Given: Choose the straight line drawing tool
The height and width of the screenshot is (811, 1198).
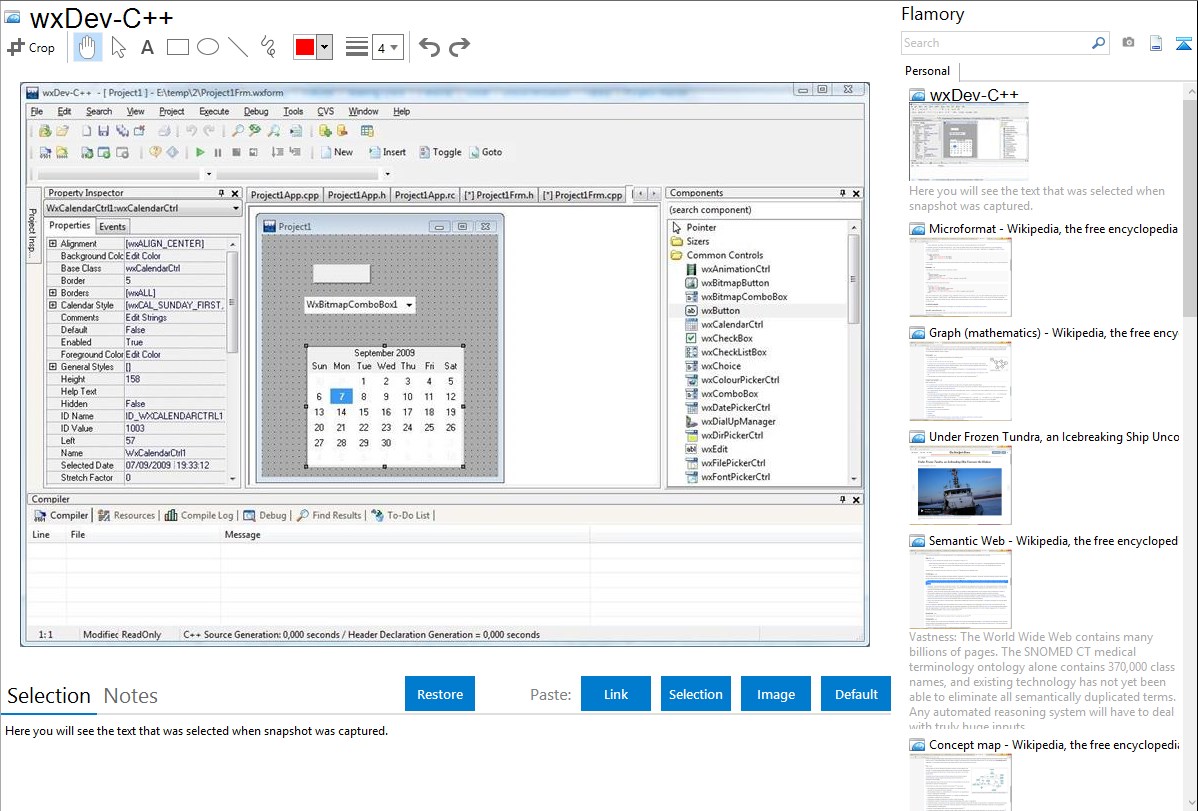Looking at the screenshot, I should point(238,47).
